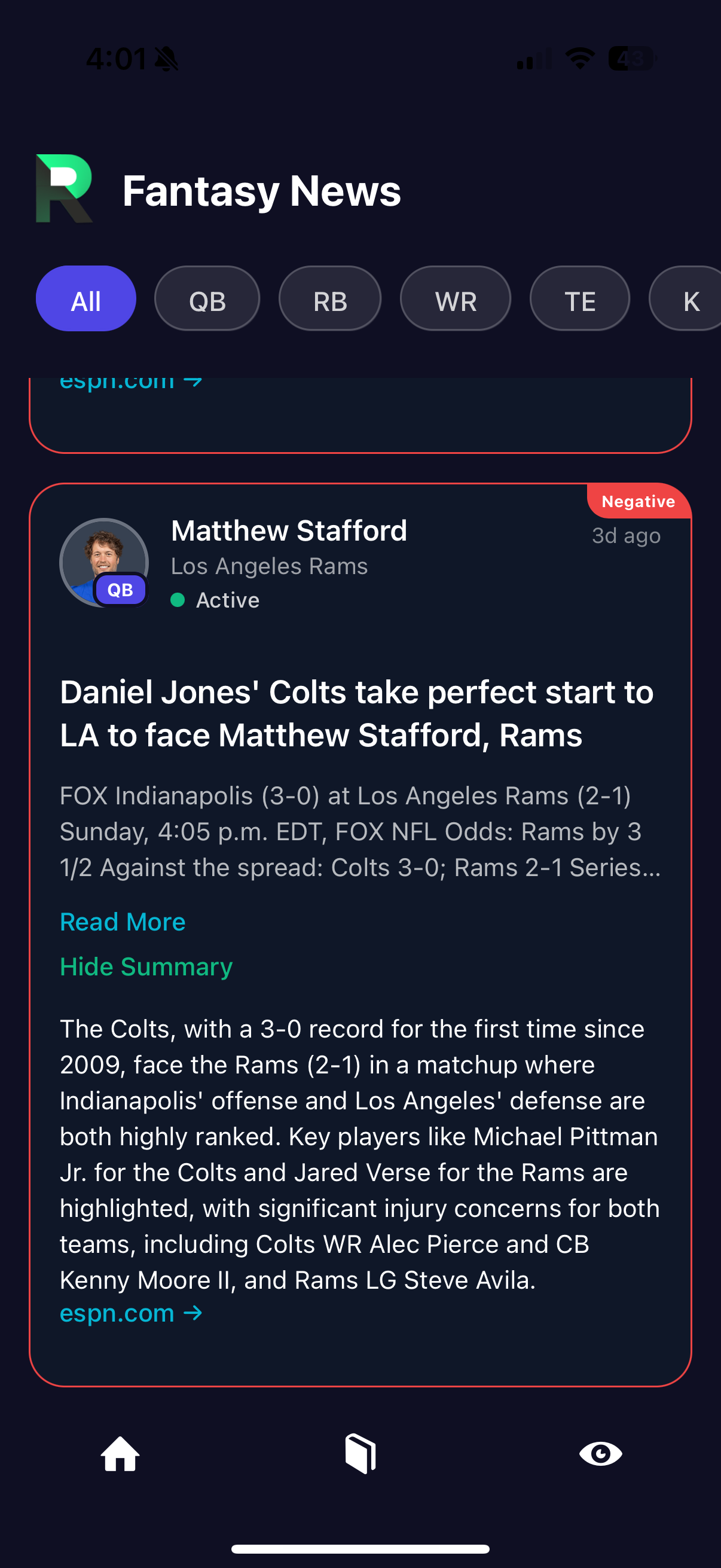Switch to the TE filter tab
Image resolution: width=721 pixels, height=1568 pixels.
click(x=579, y=299)
